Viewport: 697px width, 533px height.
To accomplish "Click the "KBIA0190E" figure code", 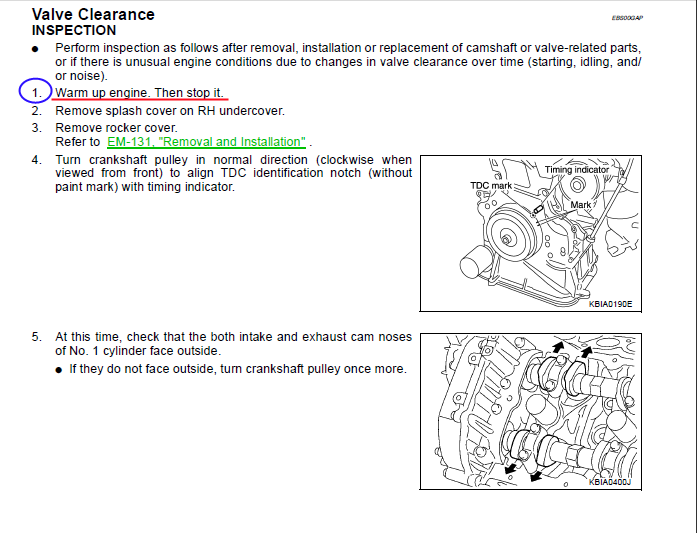I will coord(610,304).
